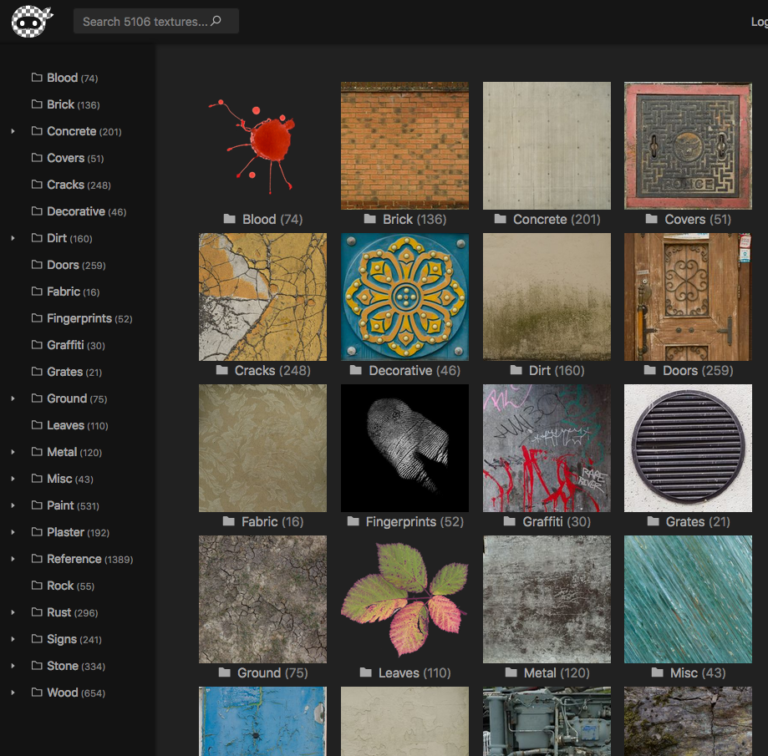
Task: Click the Graffiti folder icon in sidebar
Action: pos(37,346)
